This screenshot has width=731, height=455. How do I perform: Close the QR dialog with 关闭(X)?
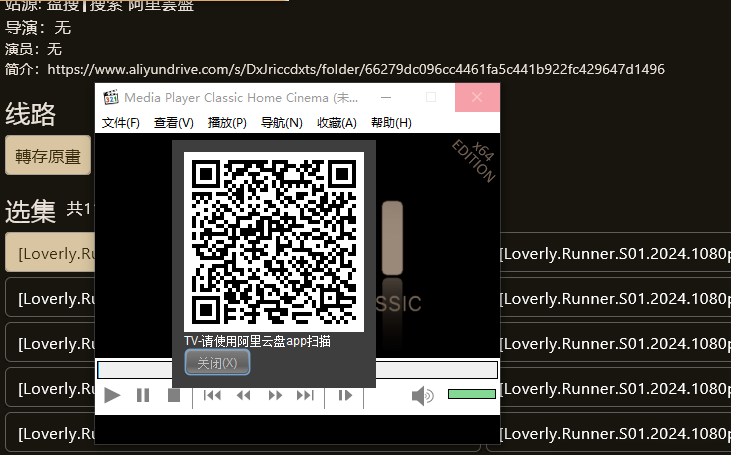(x=217, y=362)
